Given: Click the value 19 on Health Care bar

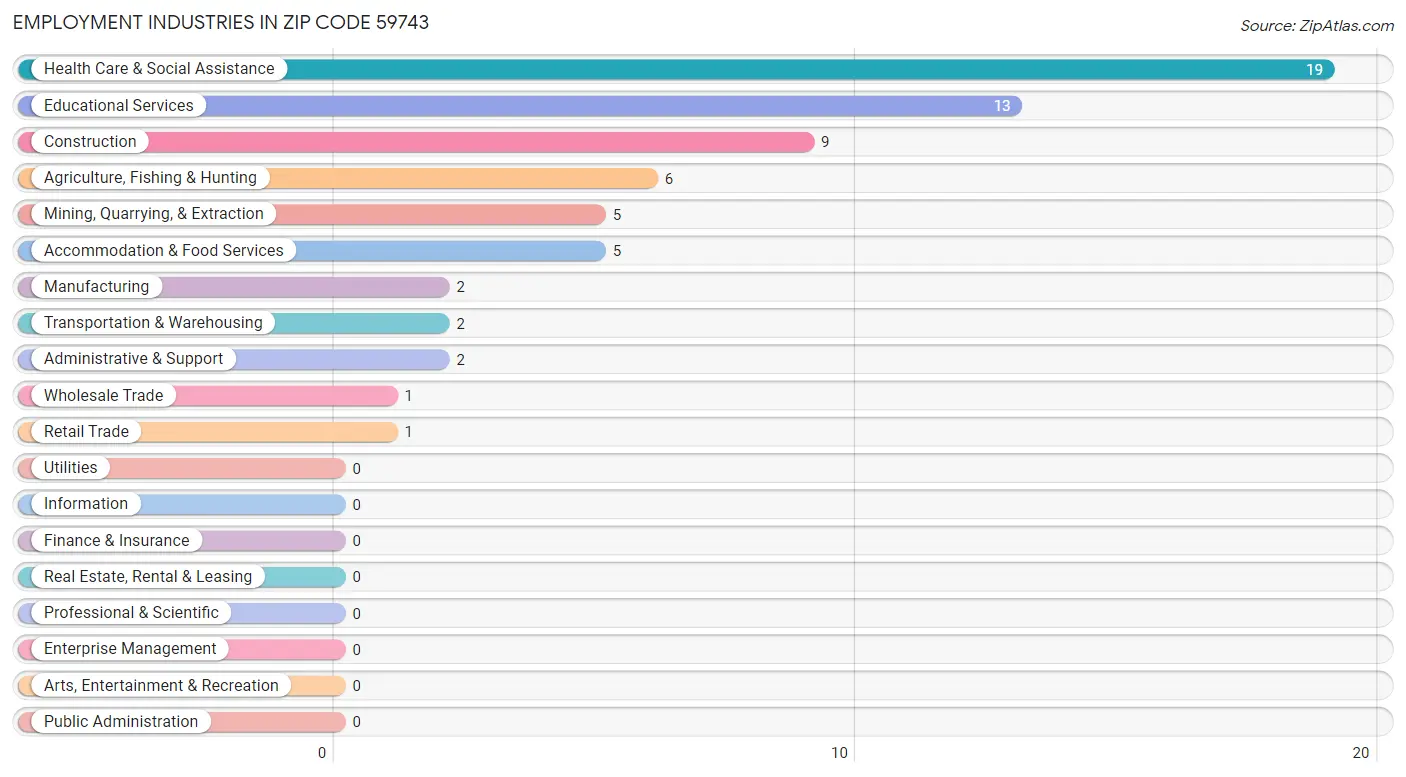Looking at the screenshot, I should [x=1314, y=70].
